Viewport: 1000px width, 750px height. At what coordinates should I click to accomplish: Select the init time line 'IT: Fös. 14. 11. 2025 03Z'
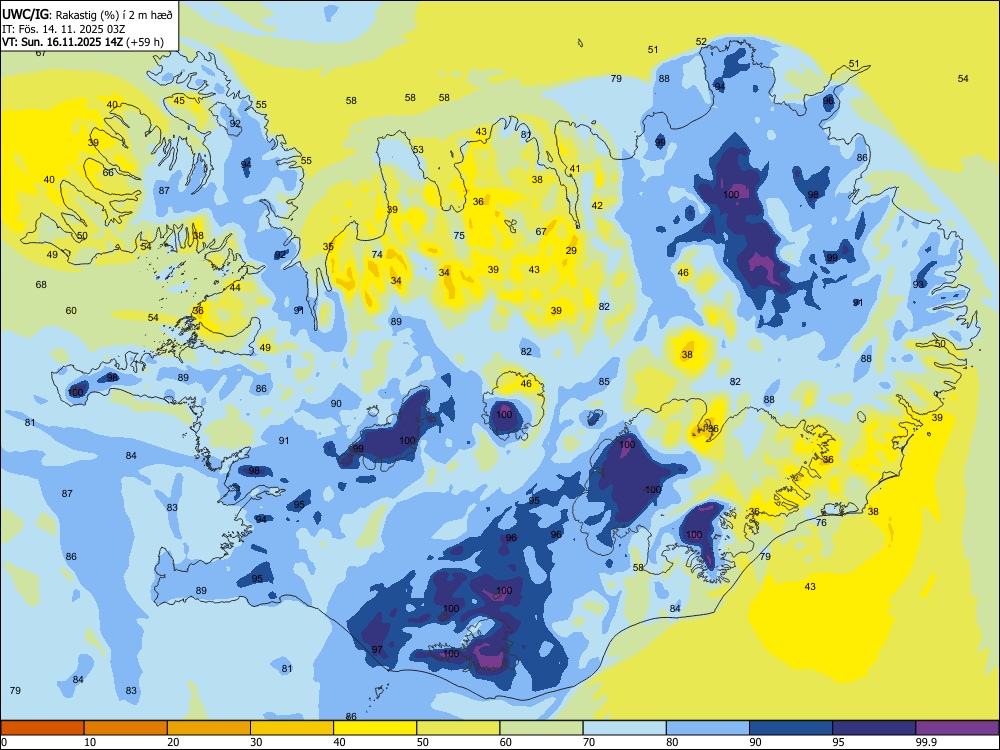coord(62,29)
